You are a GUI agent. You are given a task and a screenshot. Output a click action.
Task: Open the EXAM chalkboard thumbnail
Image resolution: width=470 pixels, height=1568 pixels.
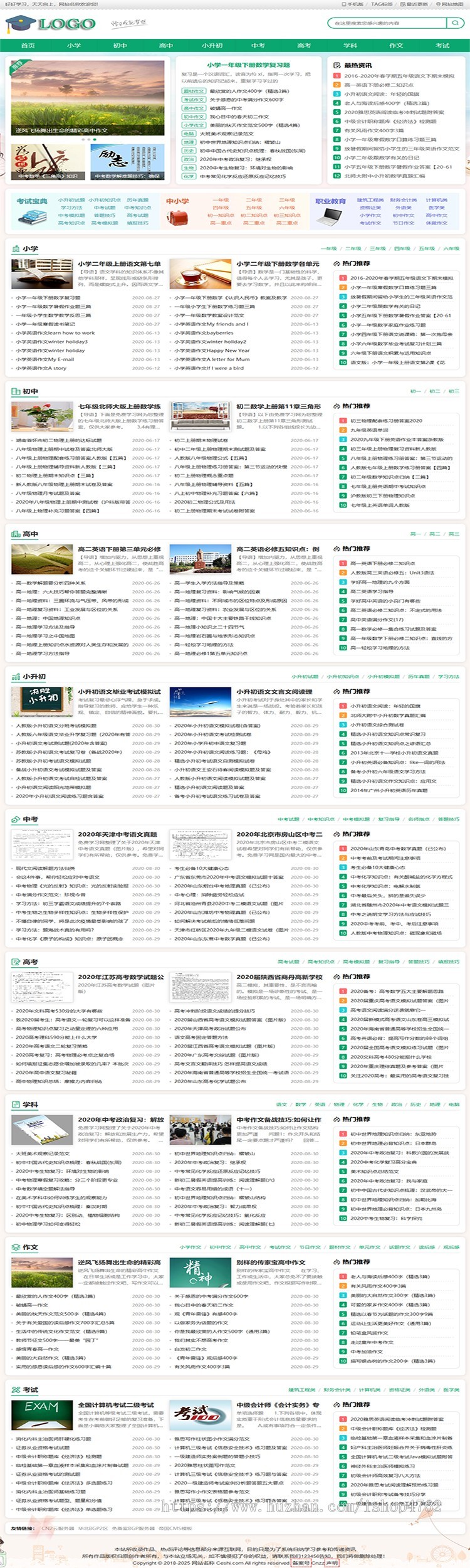pos(42,1415)
